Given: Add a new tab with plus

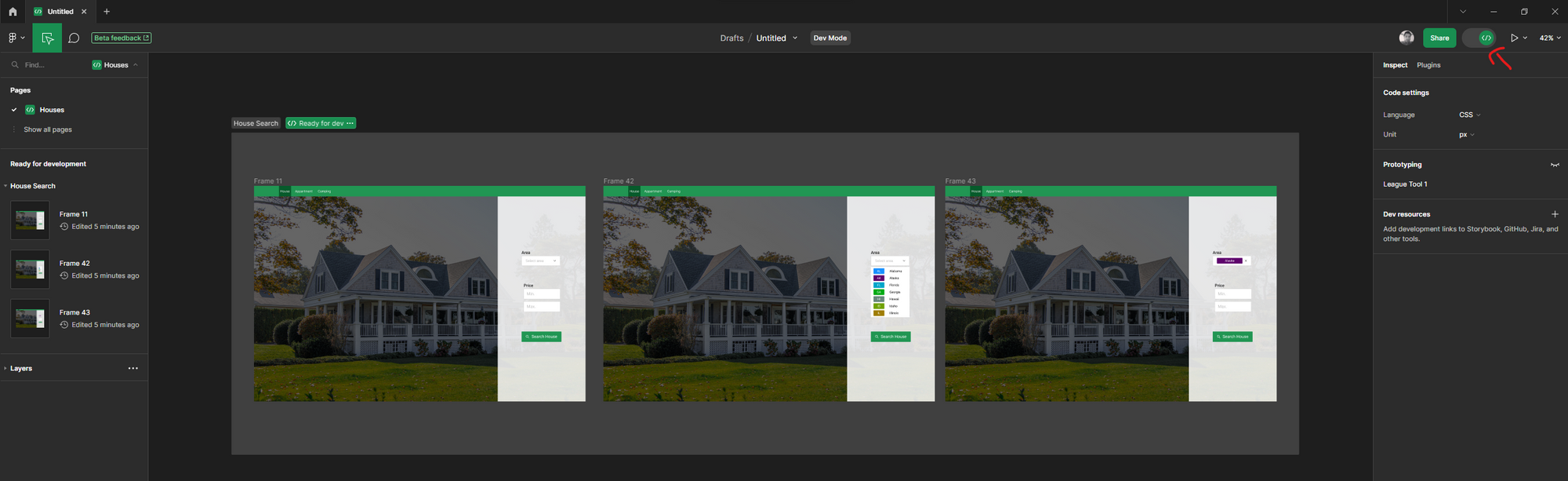Looking at the screenshot, I should 107,12.
